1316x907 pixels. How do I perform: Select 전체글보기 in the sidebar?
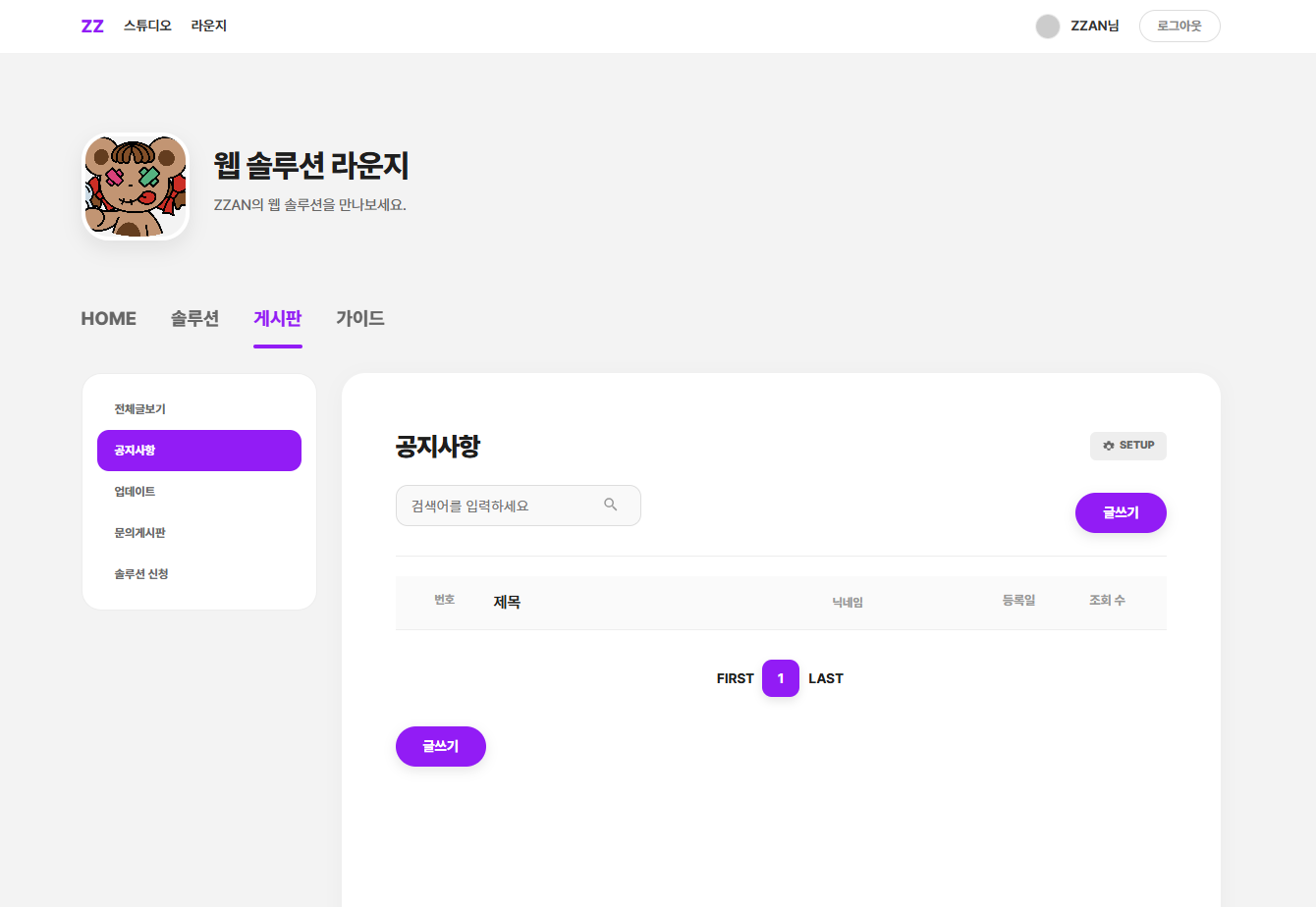pos(140,409)
